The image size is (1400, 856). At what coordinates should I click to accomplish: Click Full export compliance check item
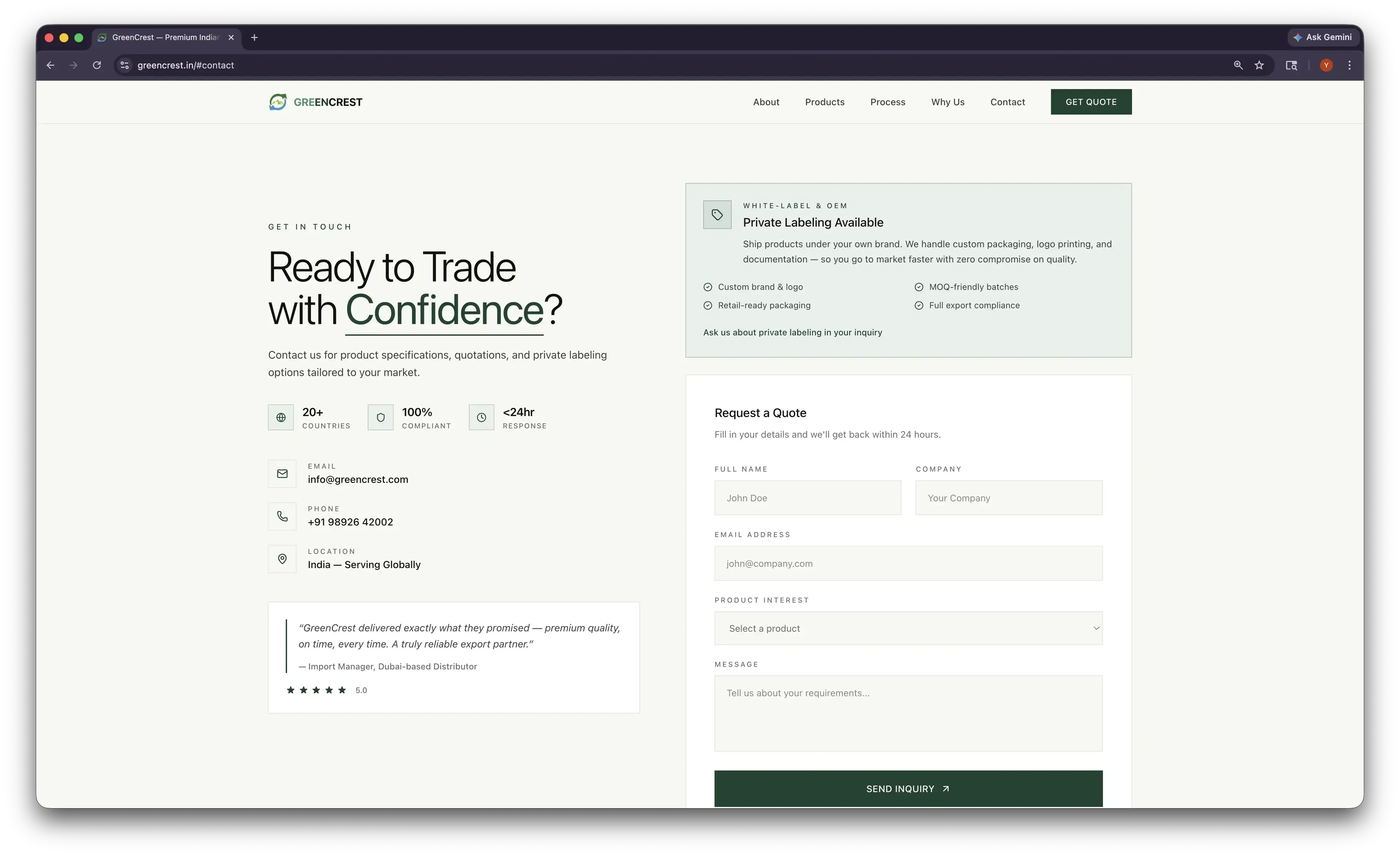[x=967, y=306]
